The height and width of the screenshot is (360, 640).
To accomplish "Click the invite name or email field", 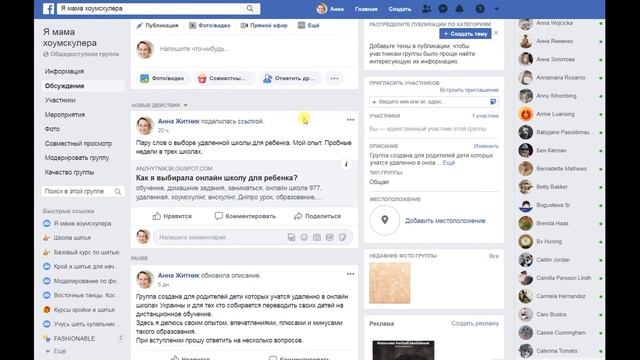I will pos(433,102).
